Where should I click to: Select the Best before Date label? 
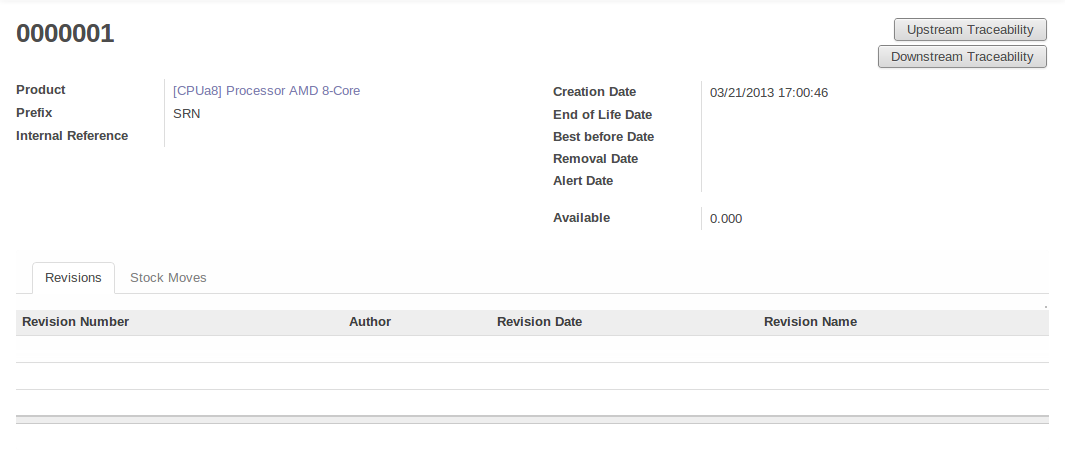[603, 137]
